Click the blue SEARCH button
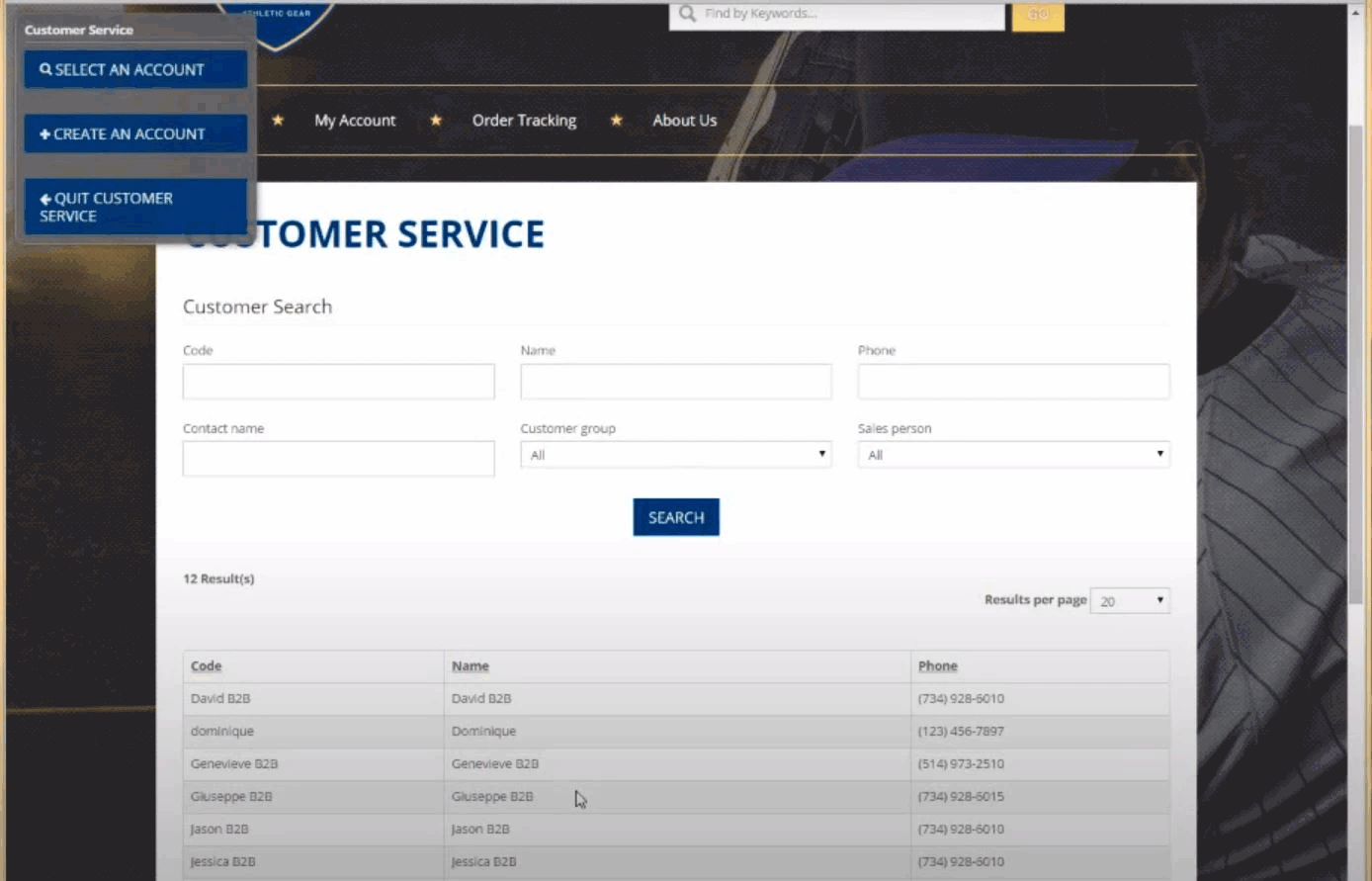Viewport: 1372px width, 881px height. point(676,517)
